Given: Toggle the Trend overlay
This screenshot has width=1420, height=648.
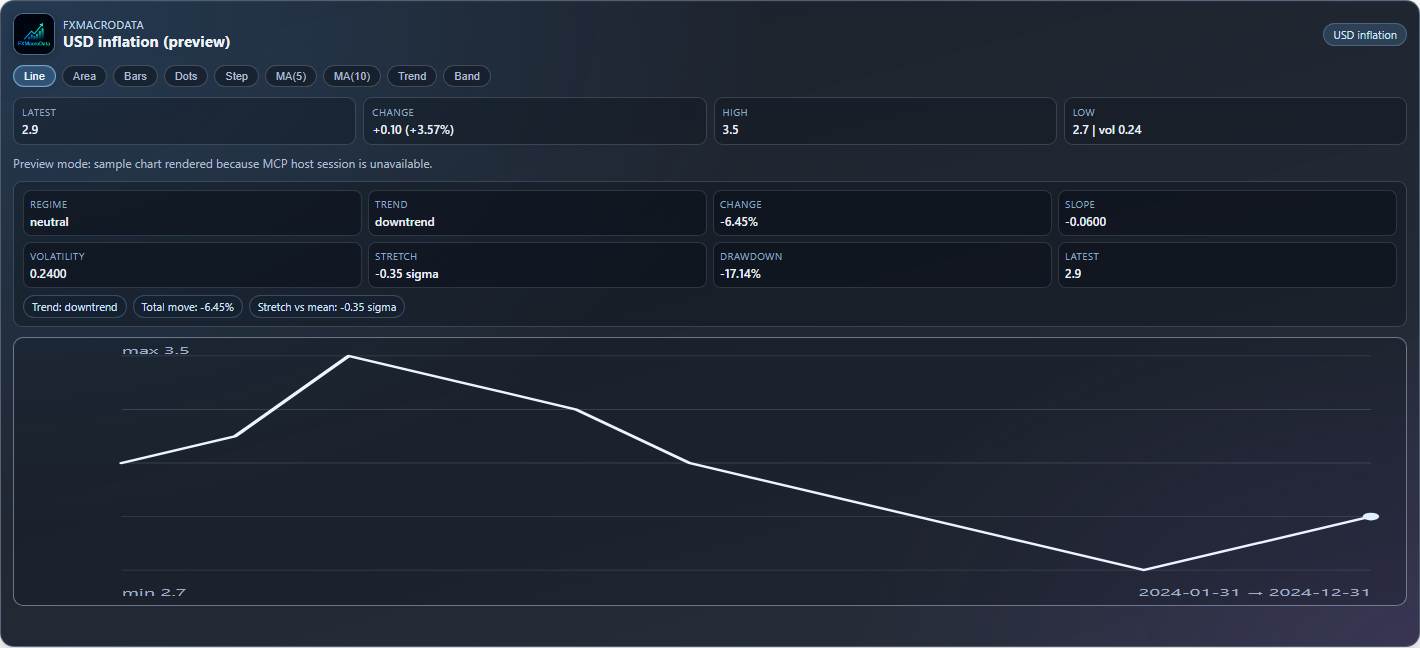Looking at the screenshot, I should pos(412,76).
